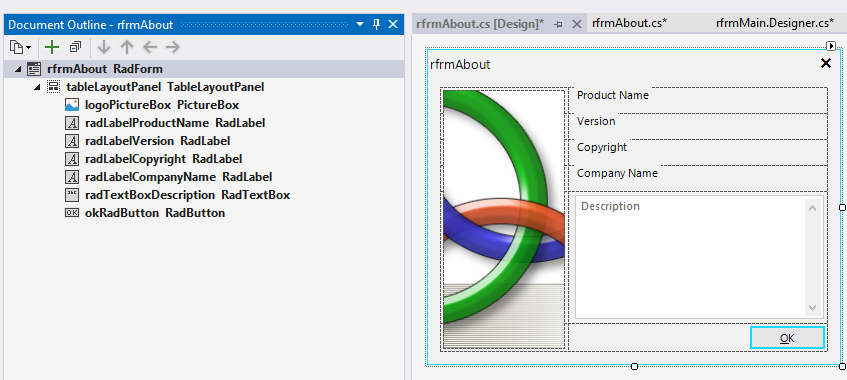Select radLabelVersion in the outline
The height and width of the screenshot is (380, 847).
click(x=158, y=141)
